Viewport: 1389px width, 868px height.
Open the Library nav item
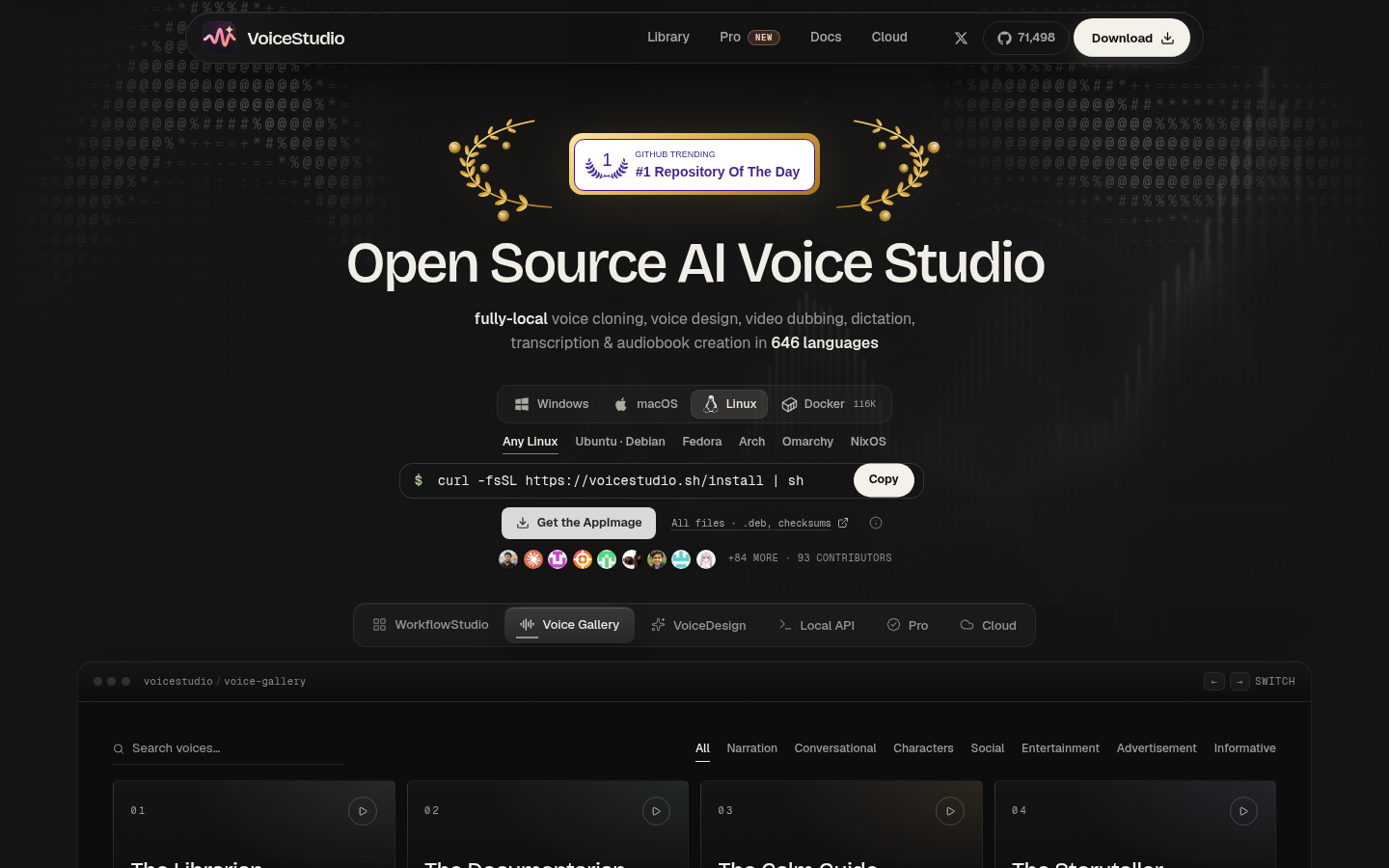click(x=668, y=37)
